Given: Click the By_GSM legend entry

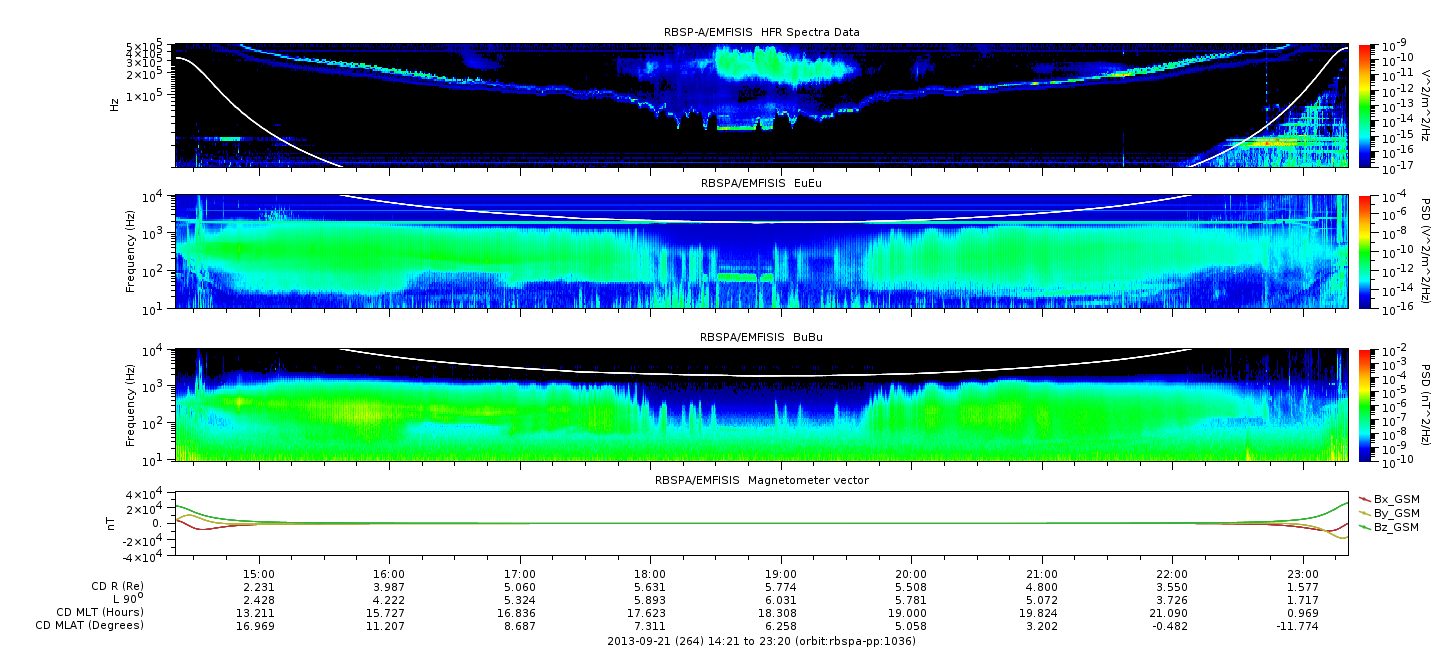Looking at the screenshot, I should point(1395,513).
